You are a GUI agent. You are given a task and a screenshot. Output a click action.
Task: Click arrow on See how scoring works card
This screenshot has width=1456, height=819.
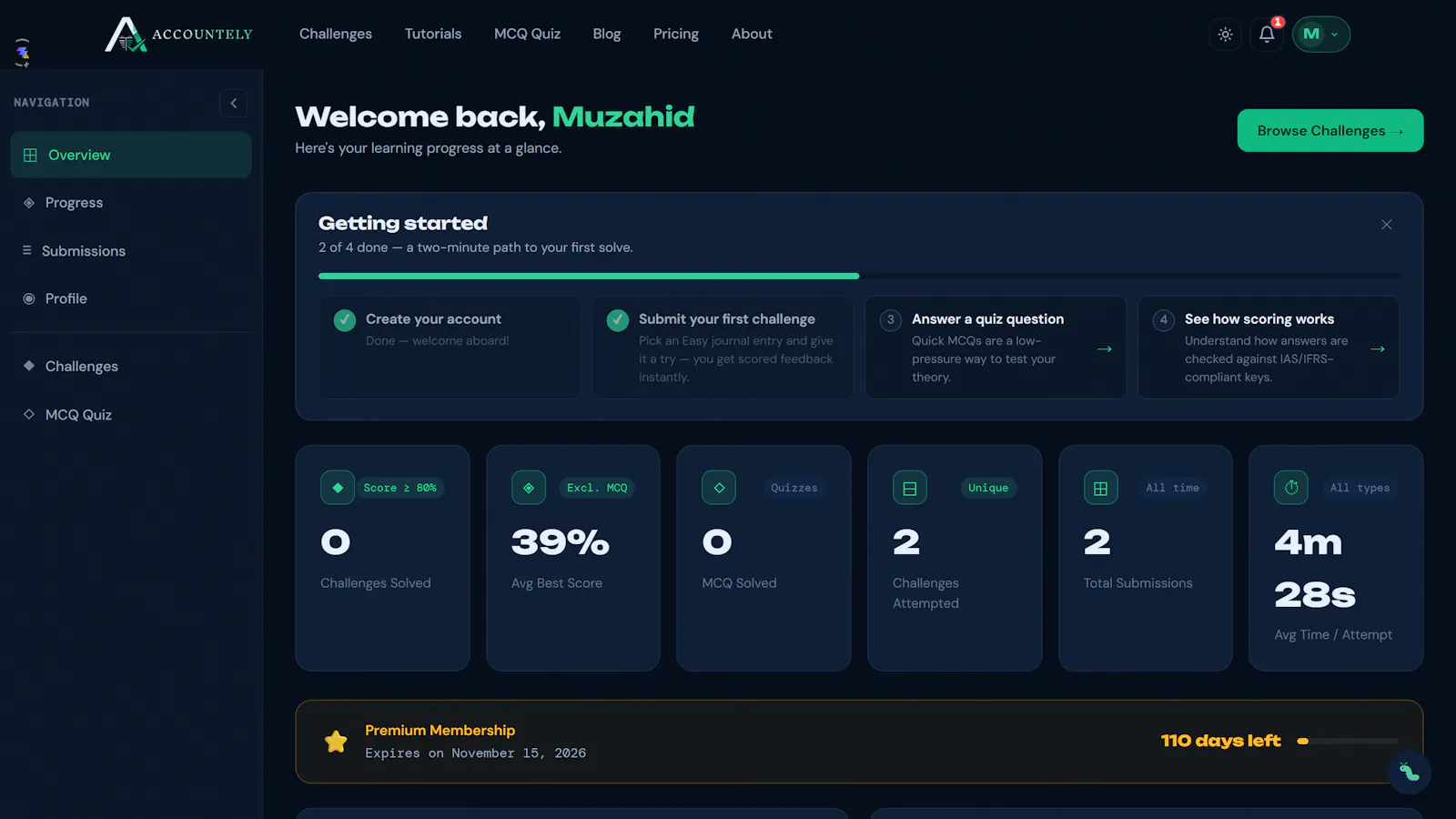pyautogui.click(x=1378, y=349)
